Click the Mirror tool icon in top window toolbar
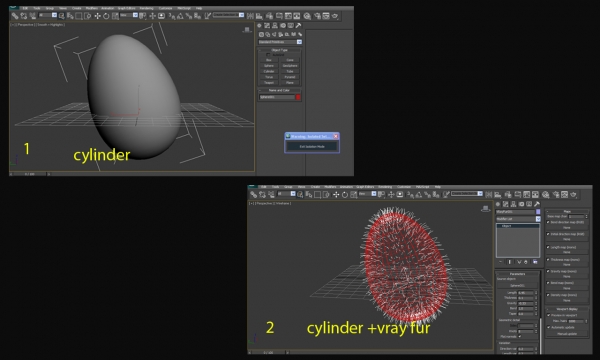 coord(250,16)
